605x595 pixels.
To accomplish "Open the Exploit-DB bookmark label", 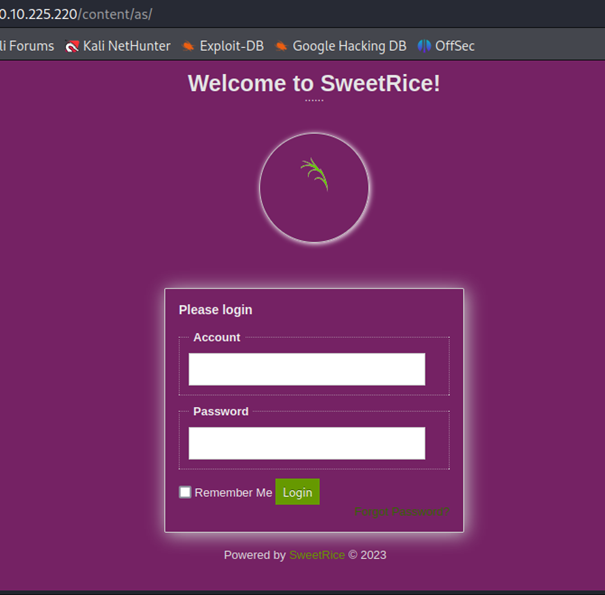I will click(x=231, y=46).
